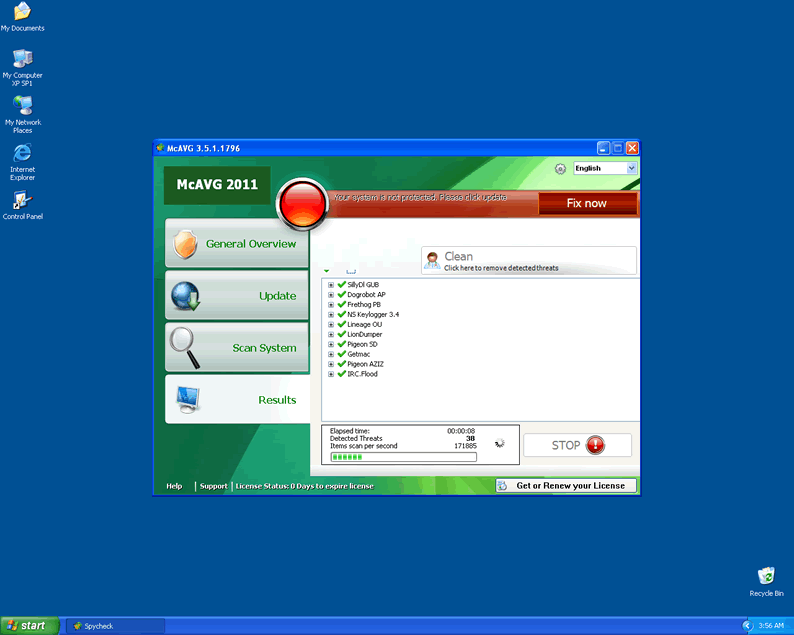Click the green scan progress bar
Viewport: 794px width, 635px height.
coord(403,457)
